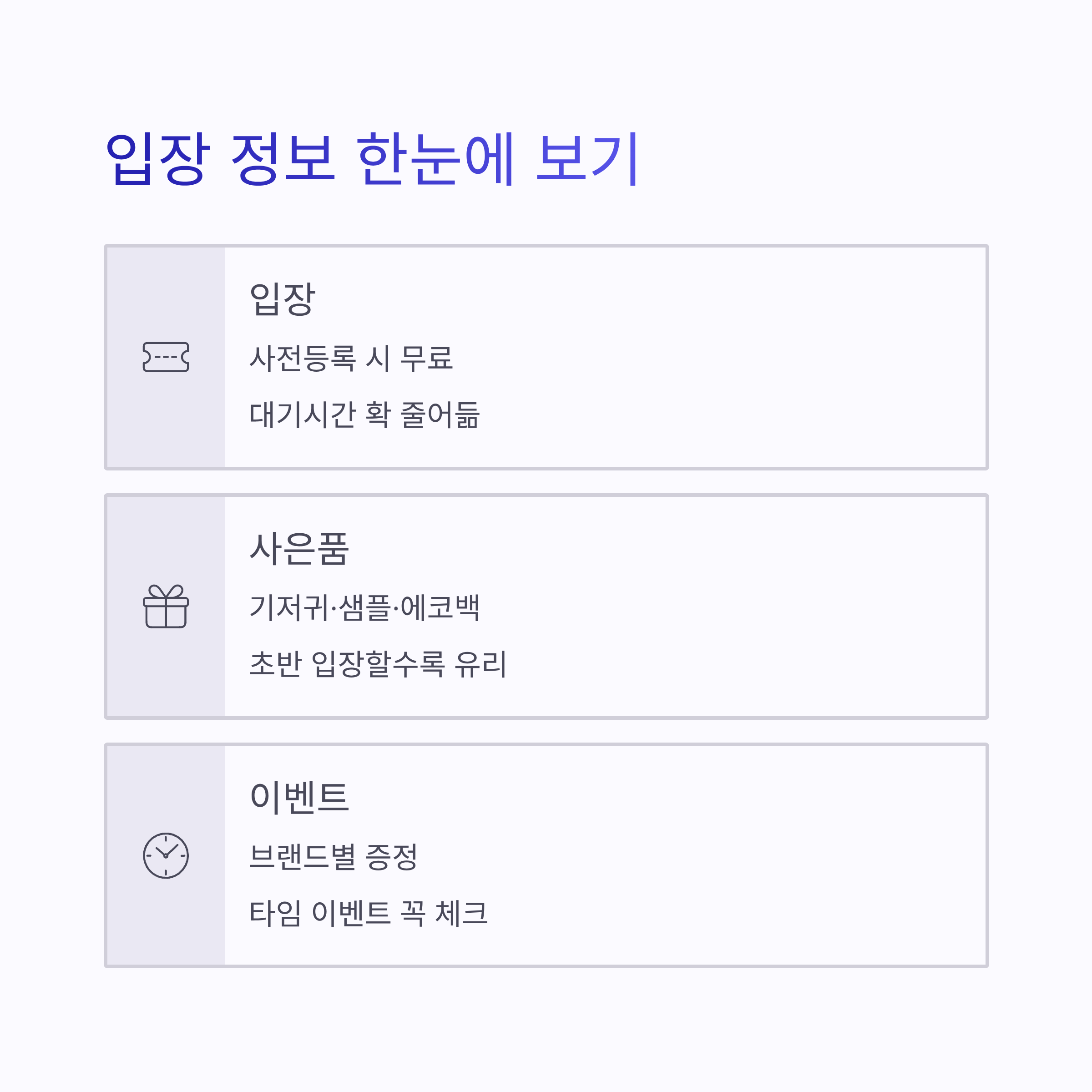Screen dimensions: 1092x1092
Task: Select the 사은품 card heading
Action: (x=299, y=548)
